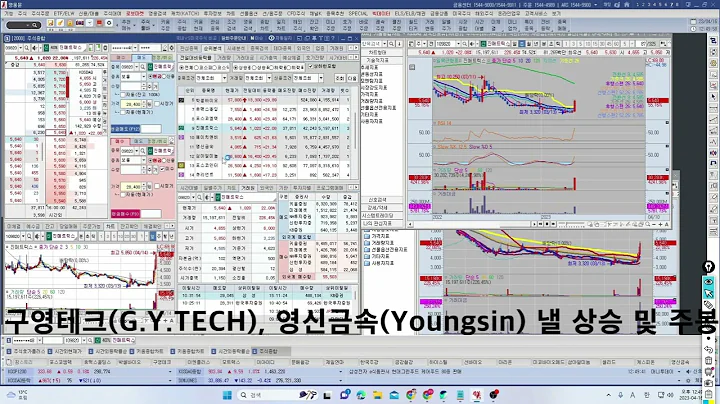This screenshot has width=720, height=404.
Task: Click the chart window stock search magnifier
Action: point(465,44)
